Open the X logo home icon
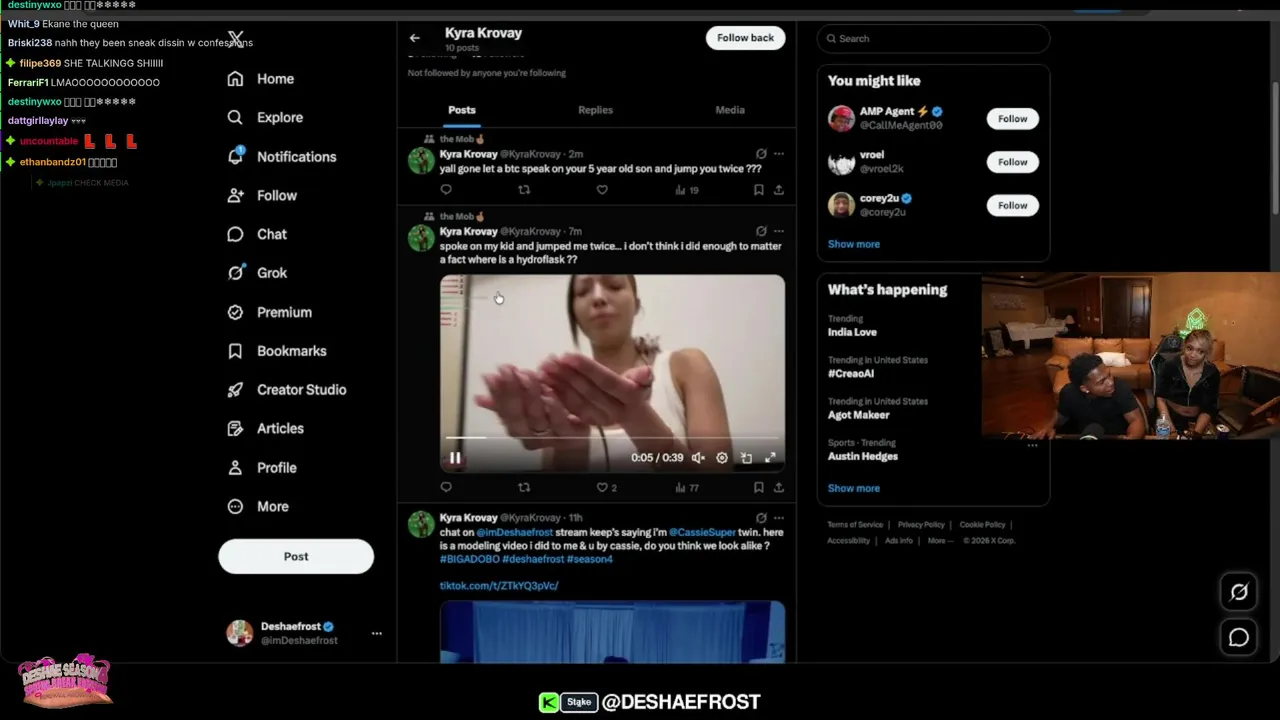Image resolution: width=1280 pixels, height=720 pixels. pos(235,39)
